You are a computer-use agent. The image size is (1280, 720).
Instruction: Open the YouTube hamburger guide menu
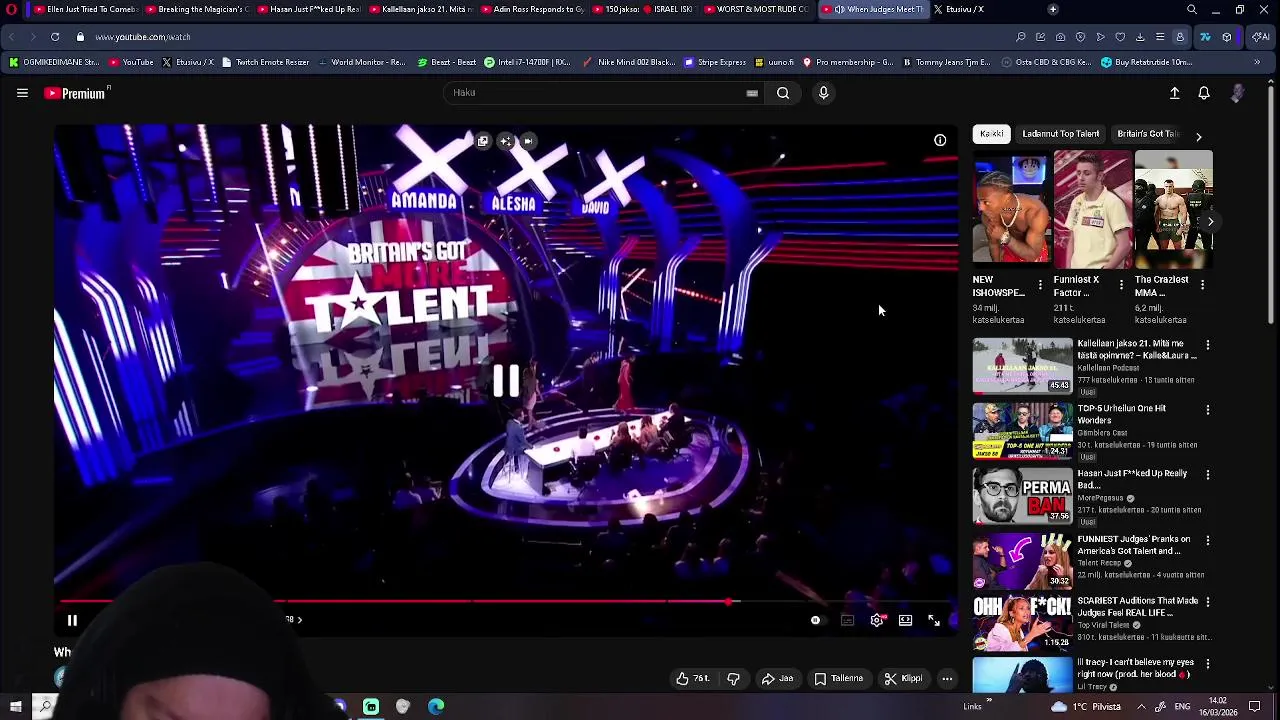[22, 93]
